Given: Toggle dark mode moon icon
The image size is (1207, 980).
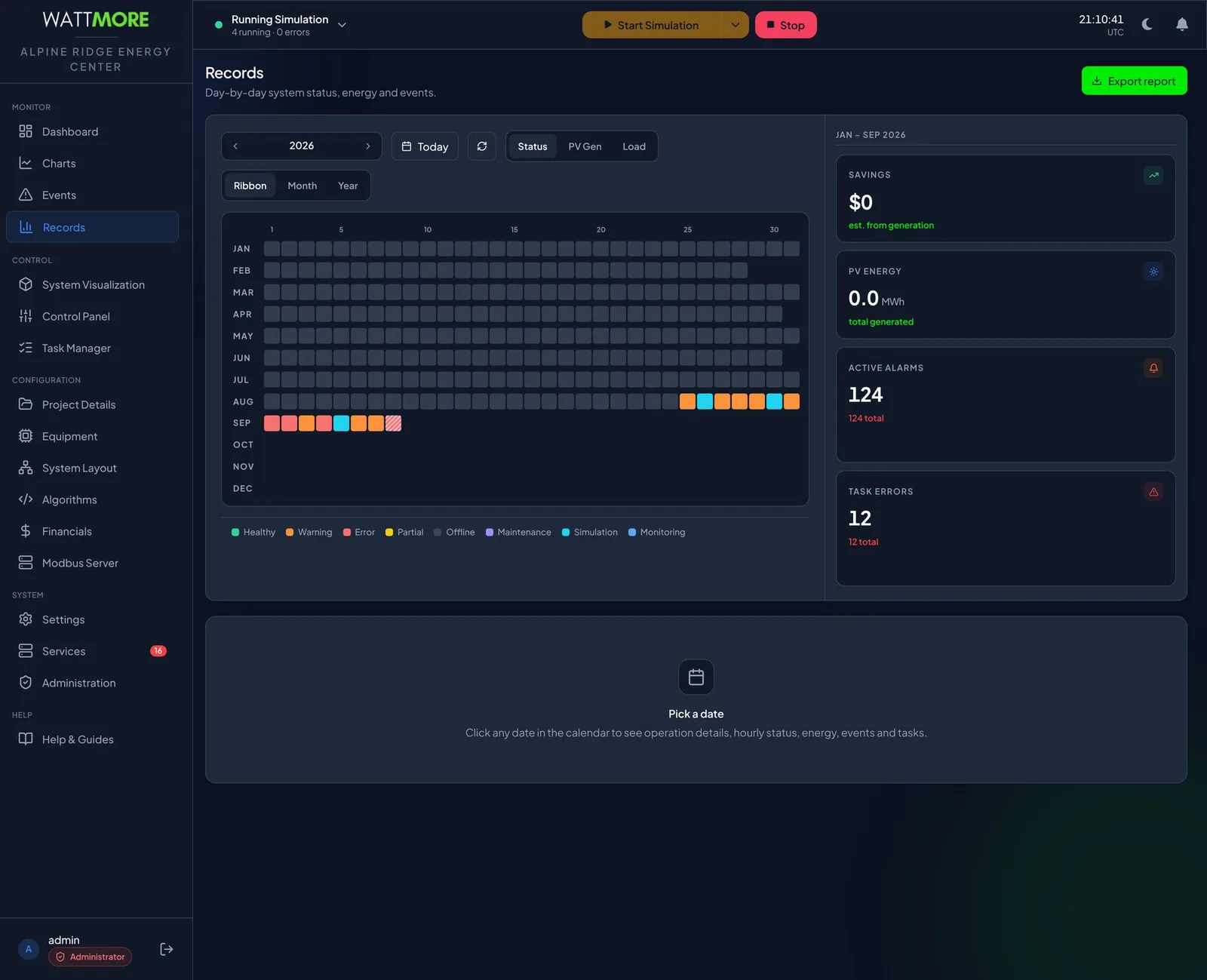Looking at the screenshot, I should 1147,24.
